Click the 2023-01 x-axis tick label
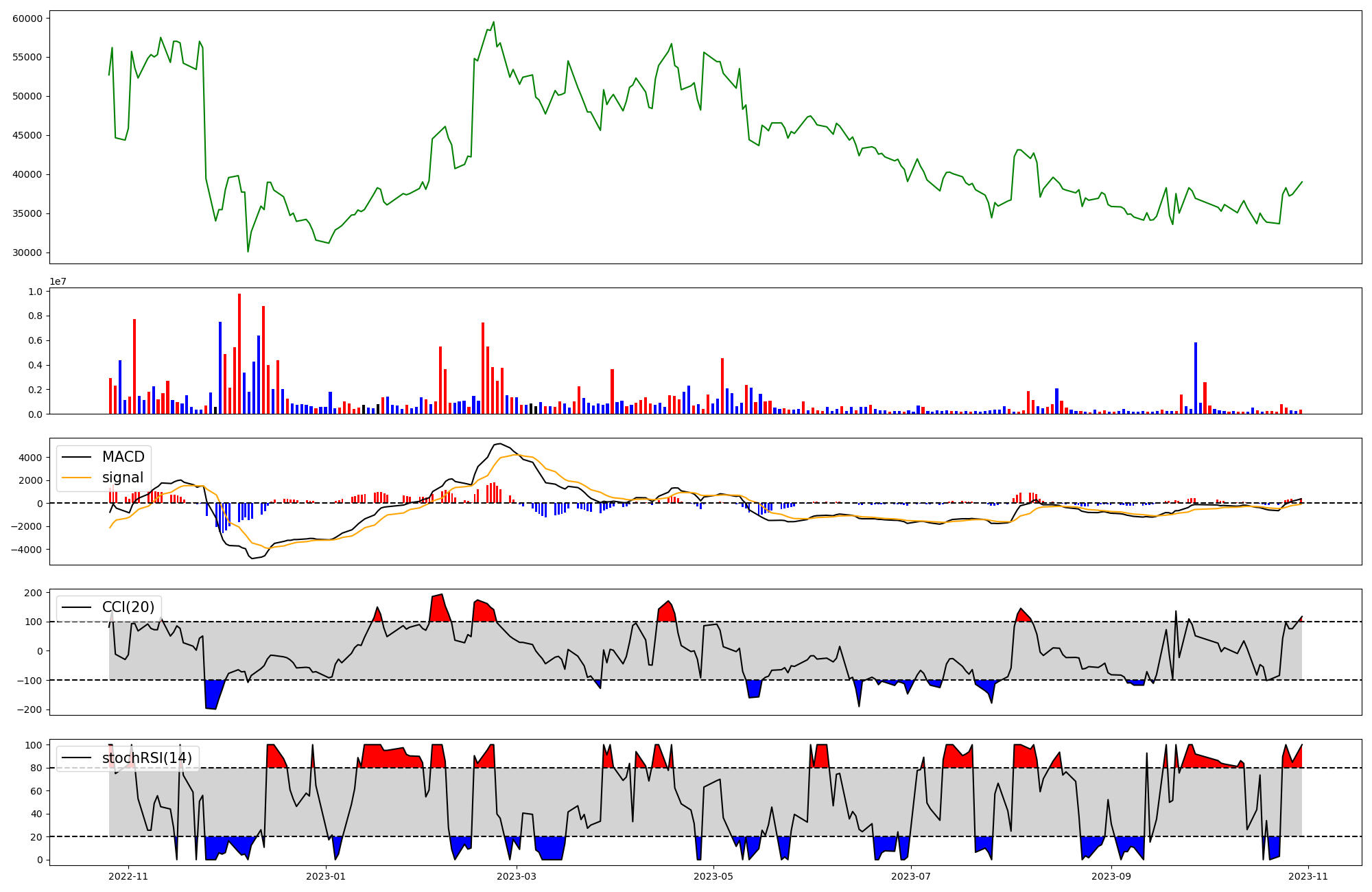Viewport: 1372px width, 892px height. pyautogui.click(x=326, y=876)
